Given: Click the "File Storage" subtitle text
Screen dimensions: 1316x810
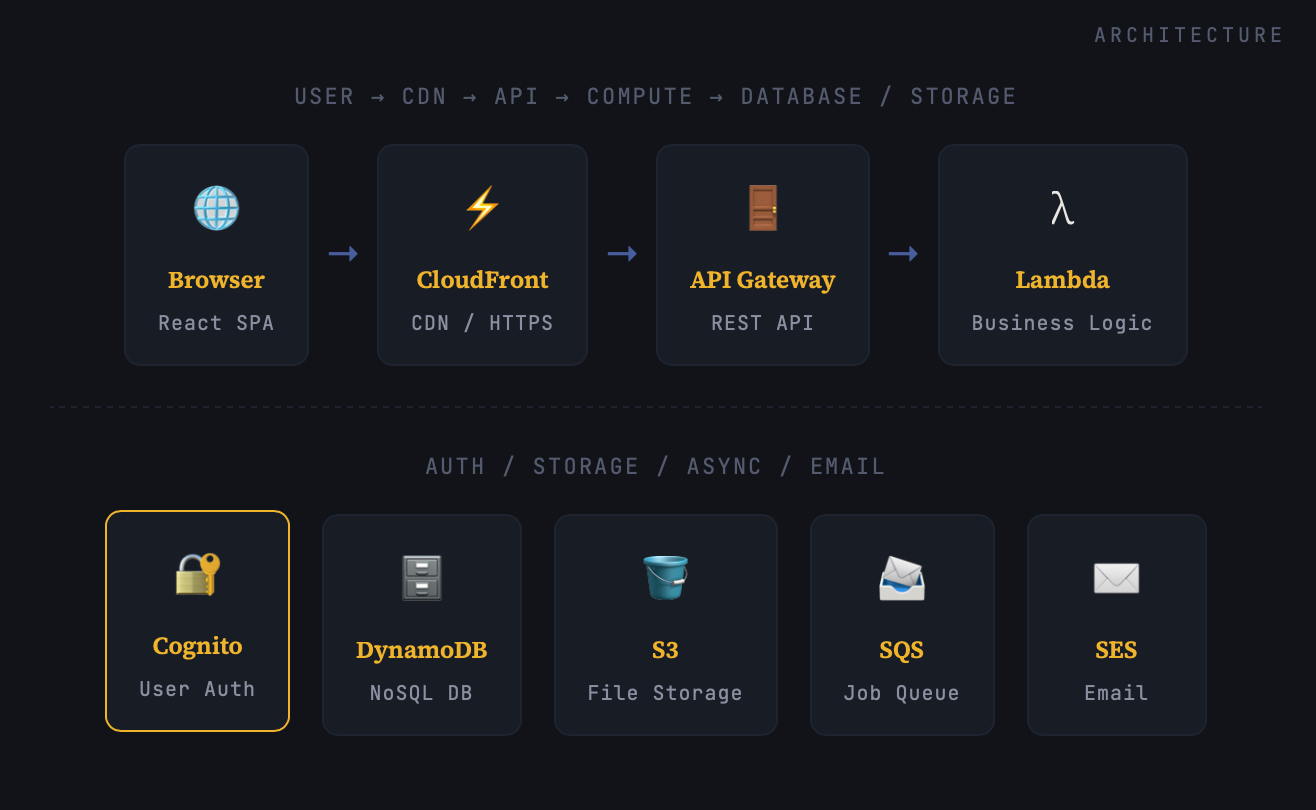Looking at the screenshot, I should click(x=665, y=693).
